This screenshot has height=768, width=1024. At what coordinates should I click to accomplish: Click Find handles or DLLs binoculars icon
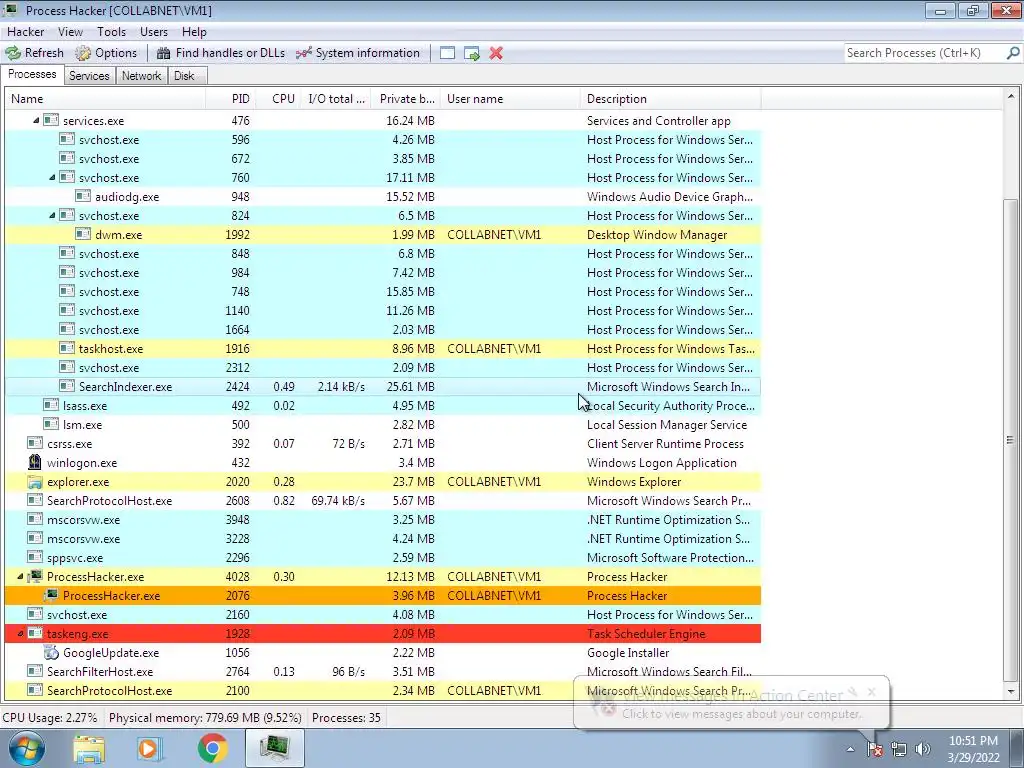point(163,53)
